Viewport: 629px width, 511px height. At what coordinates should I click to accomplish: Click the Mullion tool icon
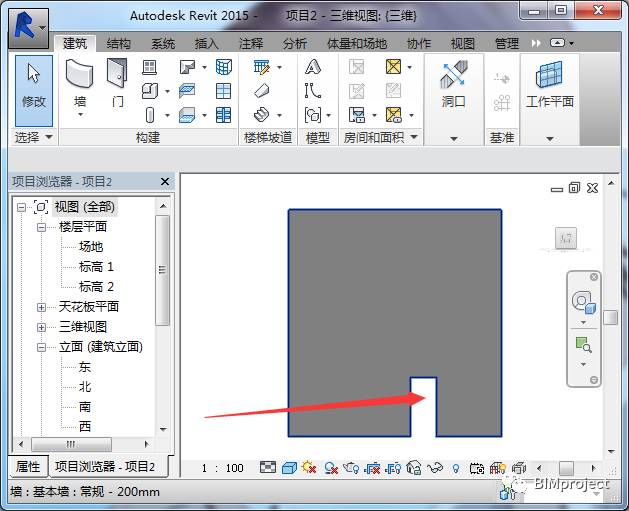coord(223,115)
